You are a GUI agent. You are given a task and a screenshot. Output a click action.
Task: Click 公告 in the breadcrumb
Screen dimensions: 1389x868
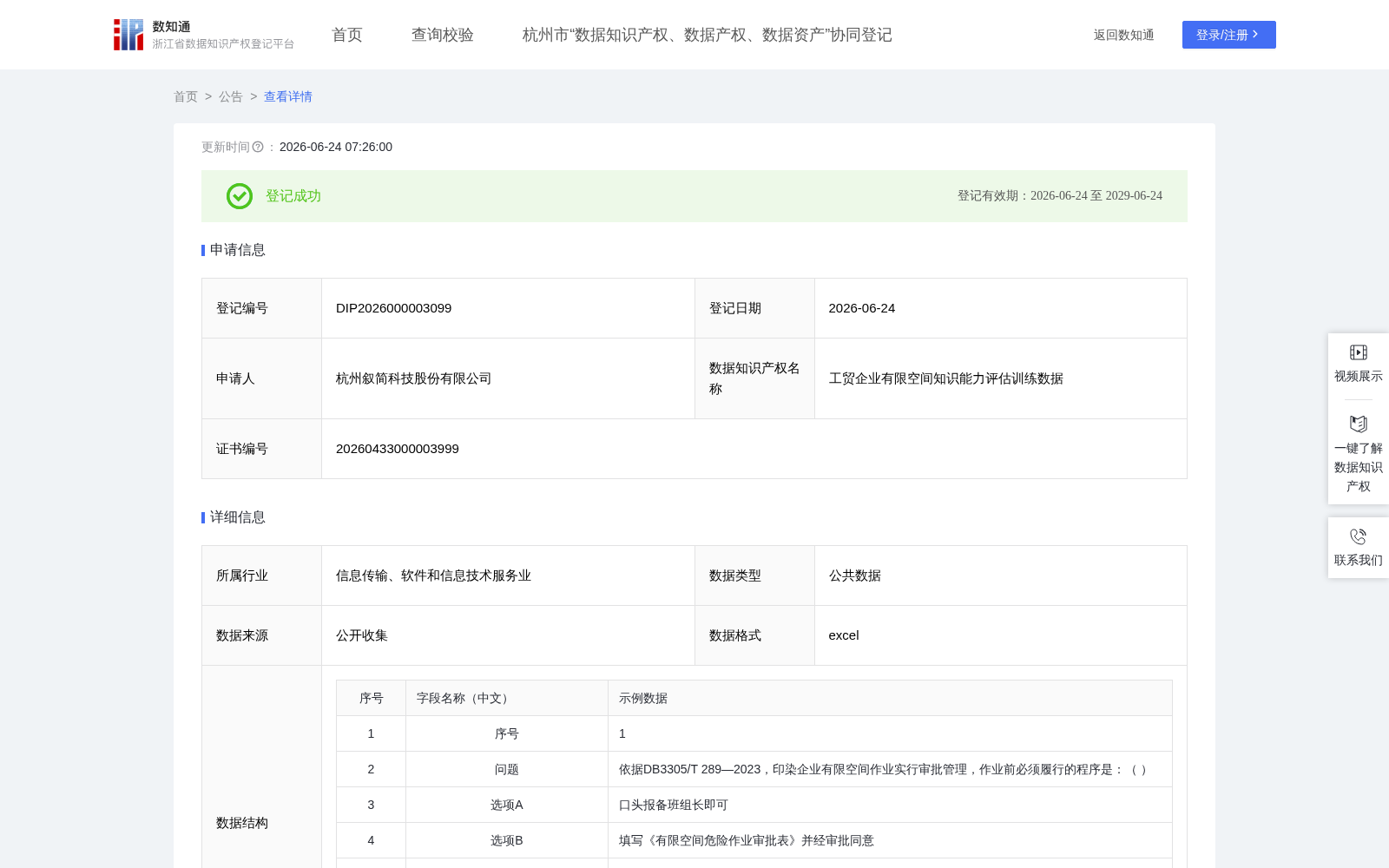[231, 97]
